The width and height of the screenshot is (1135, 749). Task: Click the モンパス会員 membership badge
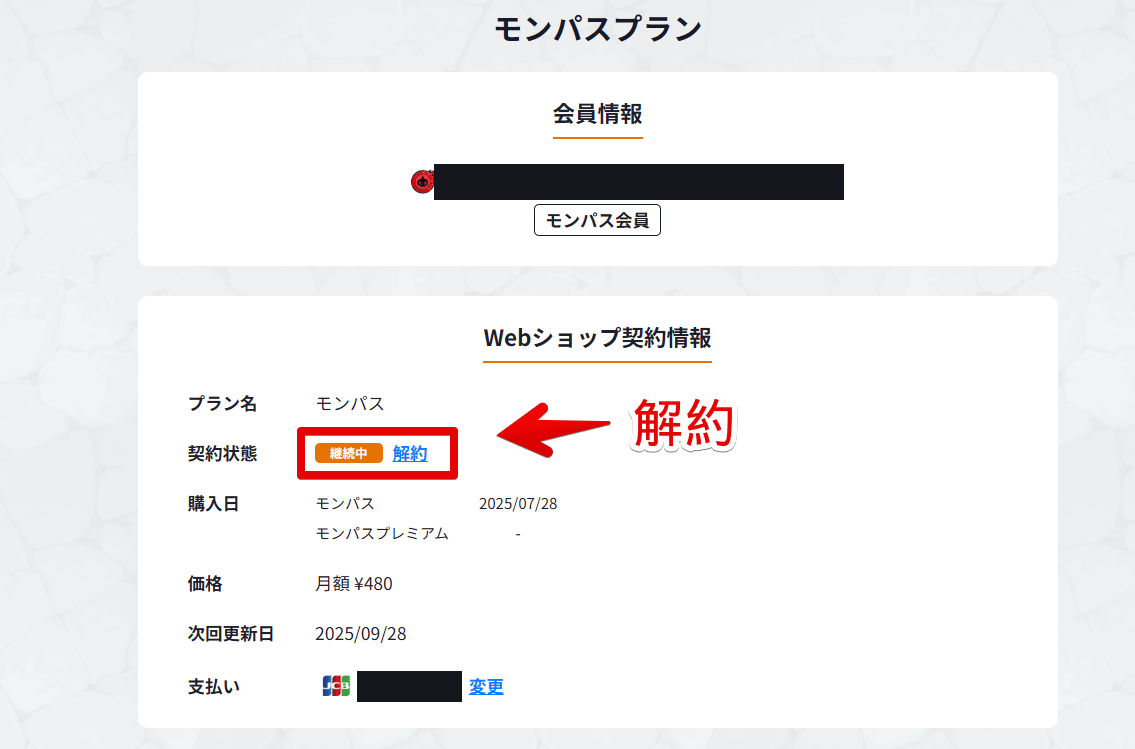tap(597, 220)
